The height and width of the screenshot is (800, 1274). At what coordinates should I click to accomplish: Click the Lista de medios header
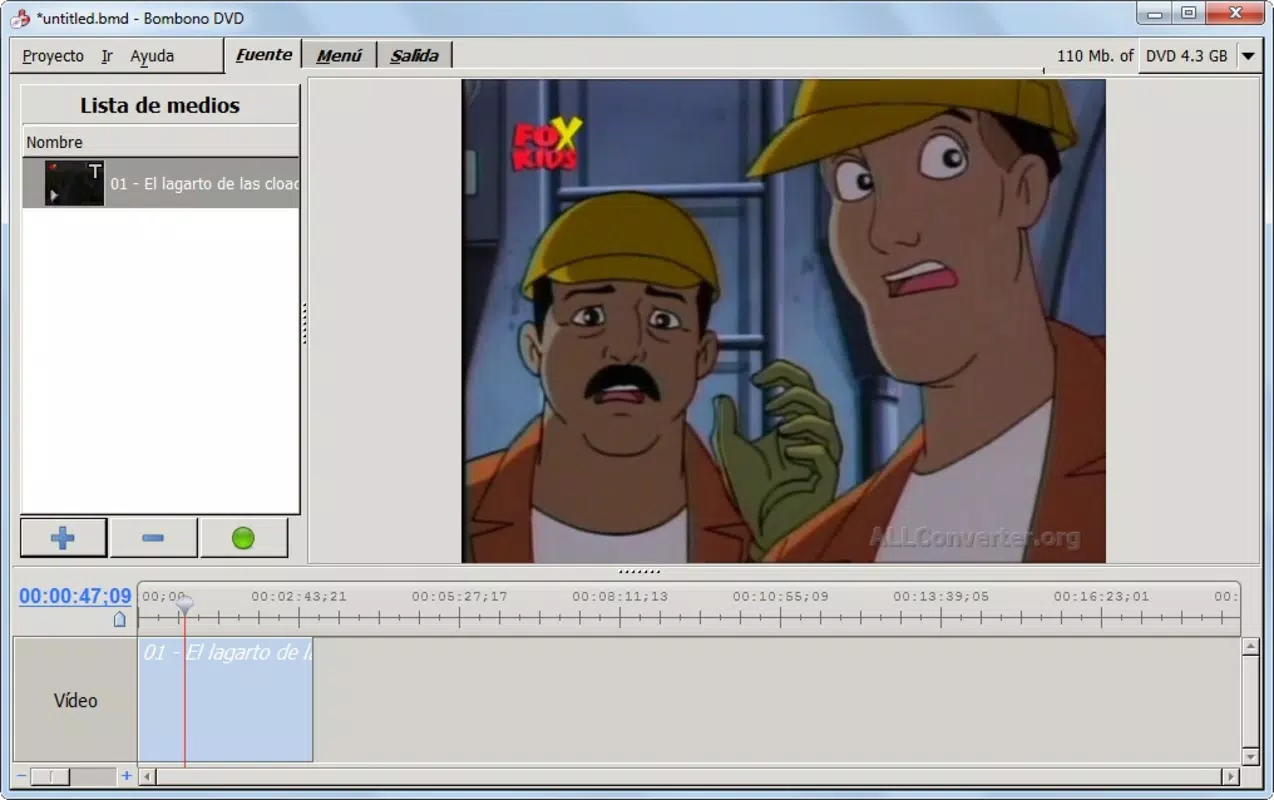tap(160, 105)
